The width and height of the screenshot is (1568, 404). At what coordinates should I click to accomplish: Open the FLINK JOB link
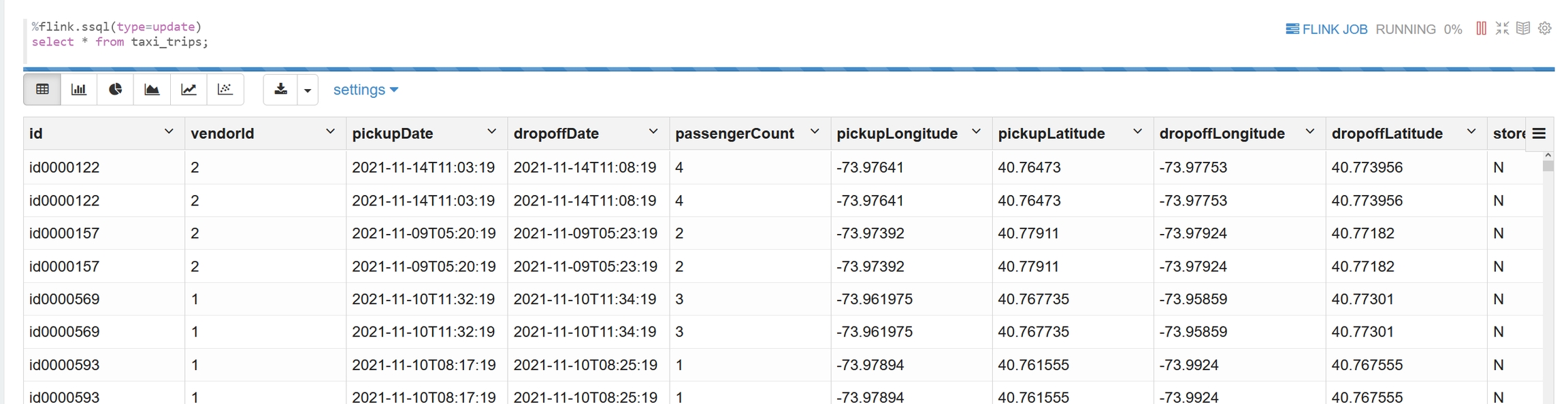[x=1326, y=29]
